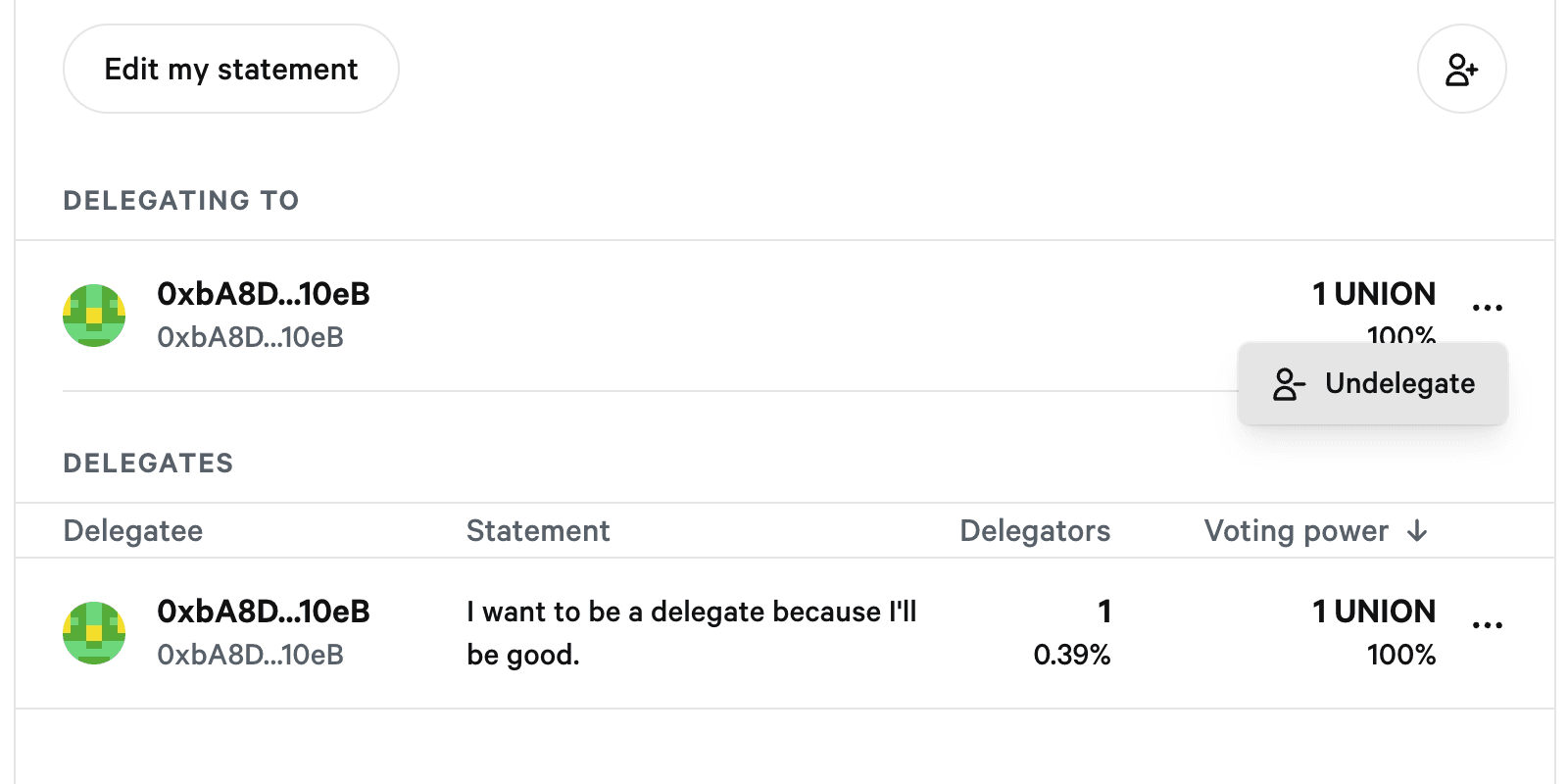
Task: Open 0xbA8D...10eB delegatee in Delegates table
Action: (x=264, y=612)
